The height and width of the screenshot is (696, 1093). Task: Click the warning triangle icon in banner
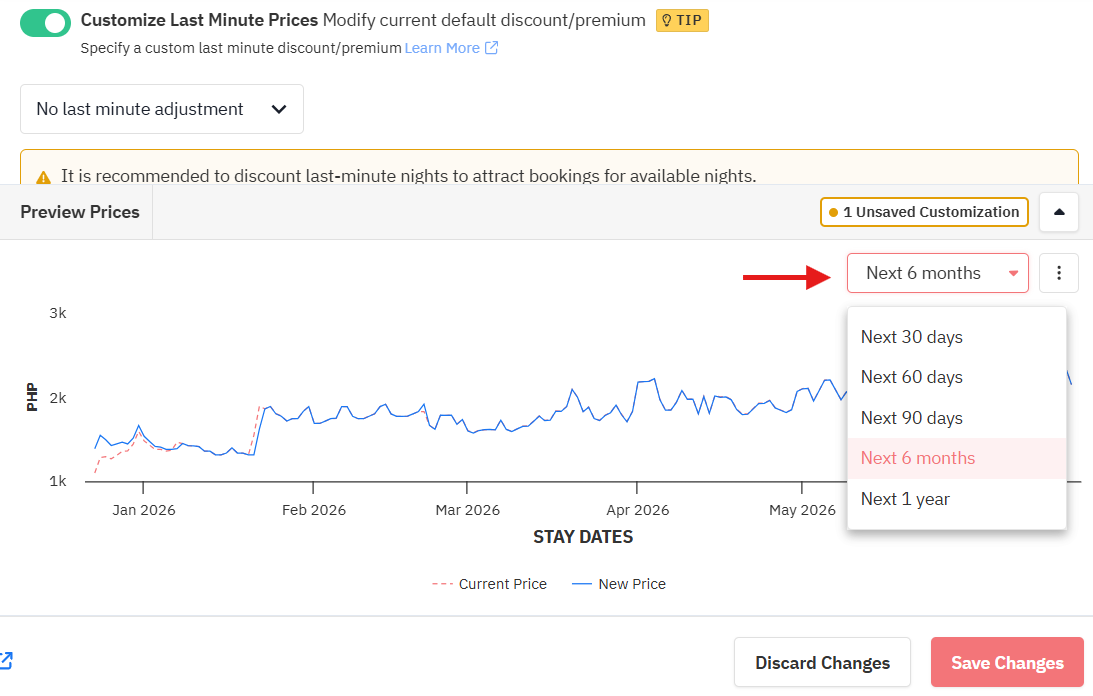(x=43, y=177)
